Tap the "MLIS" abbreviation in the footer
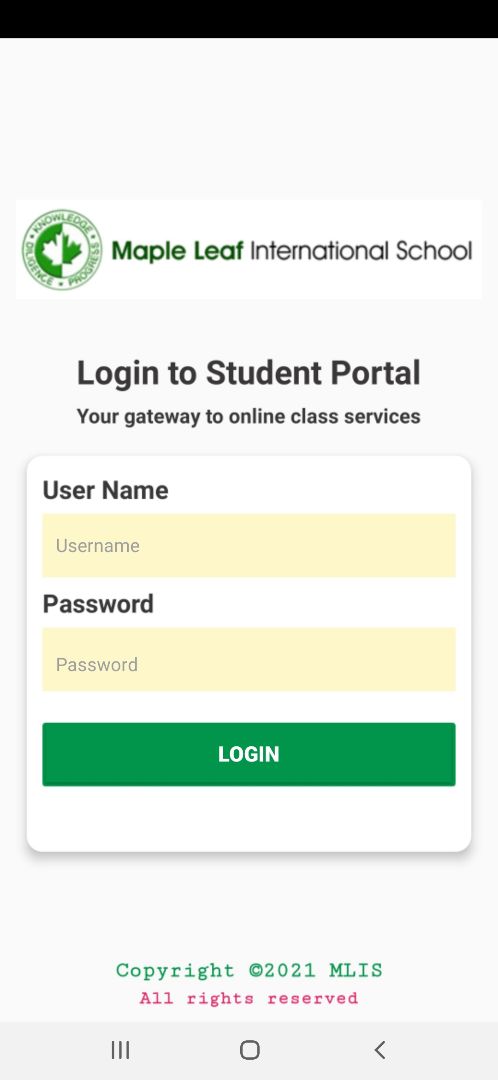 (x=355, y=970)
